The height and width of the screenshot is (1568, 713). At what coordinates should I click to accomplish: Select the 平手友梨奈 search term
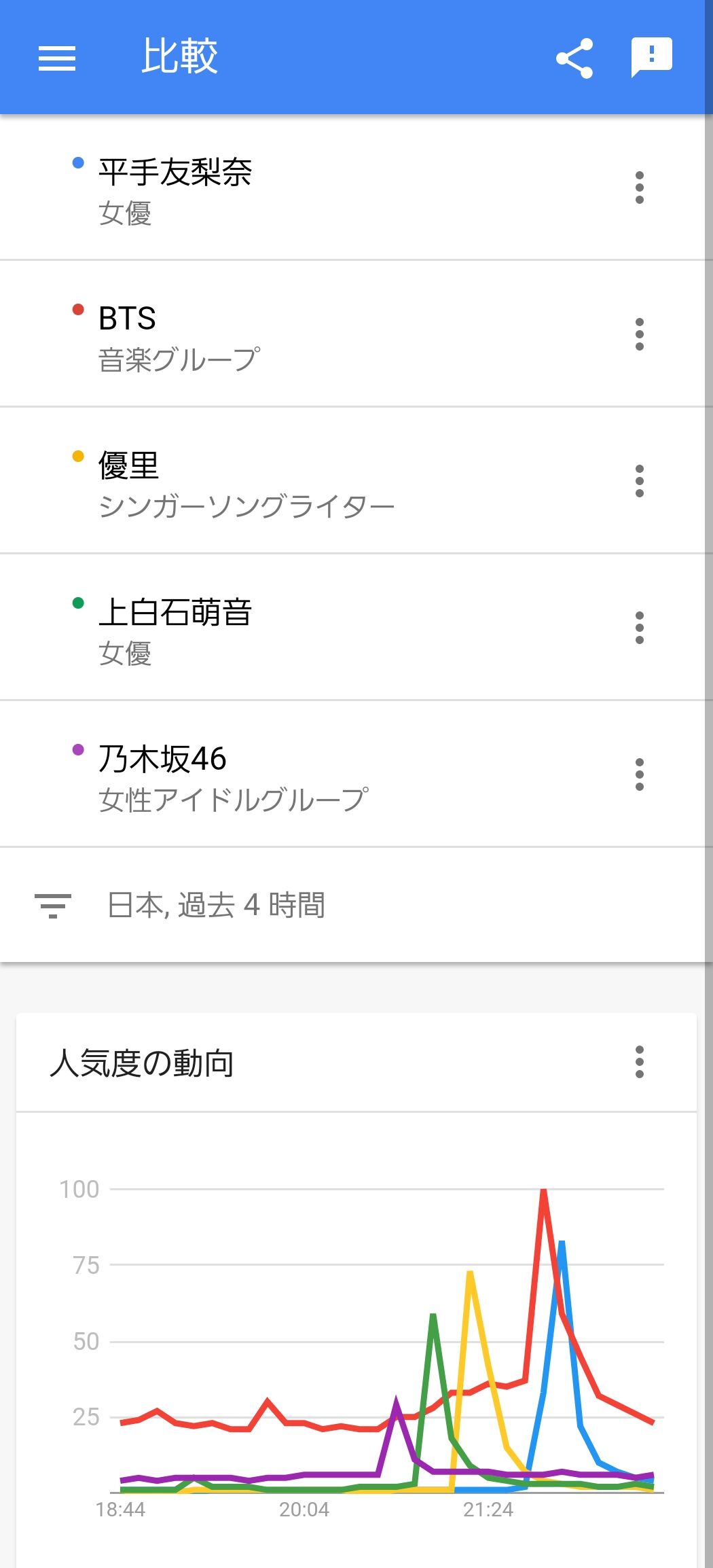point(175,173)
